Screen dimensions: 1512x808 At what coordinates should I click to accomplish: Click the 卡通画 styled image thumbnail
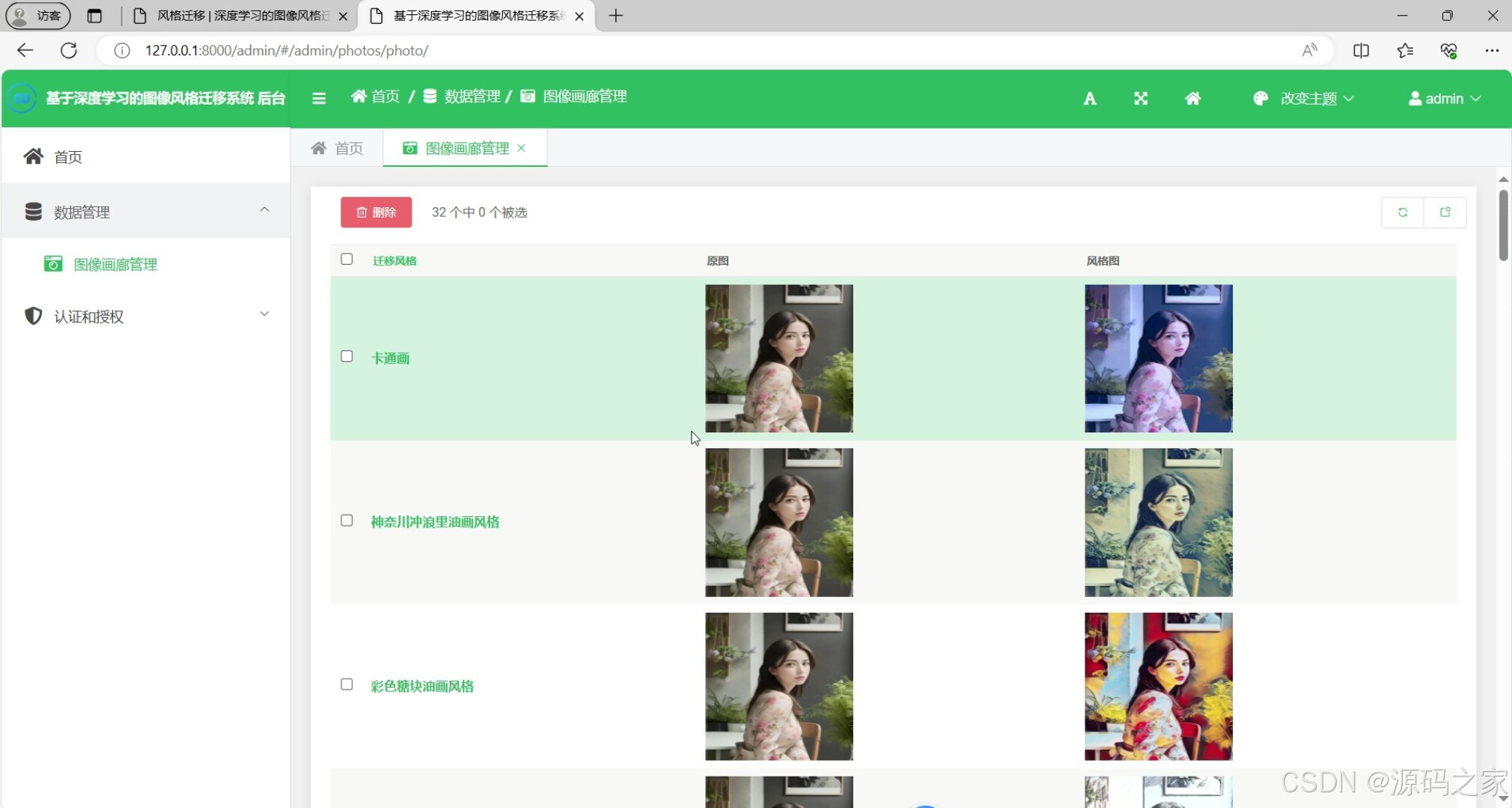(1157, 358)
